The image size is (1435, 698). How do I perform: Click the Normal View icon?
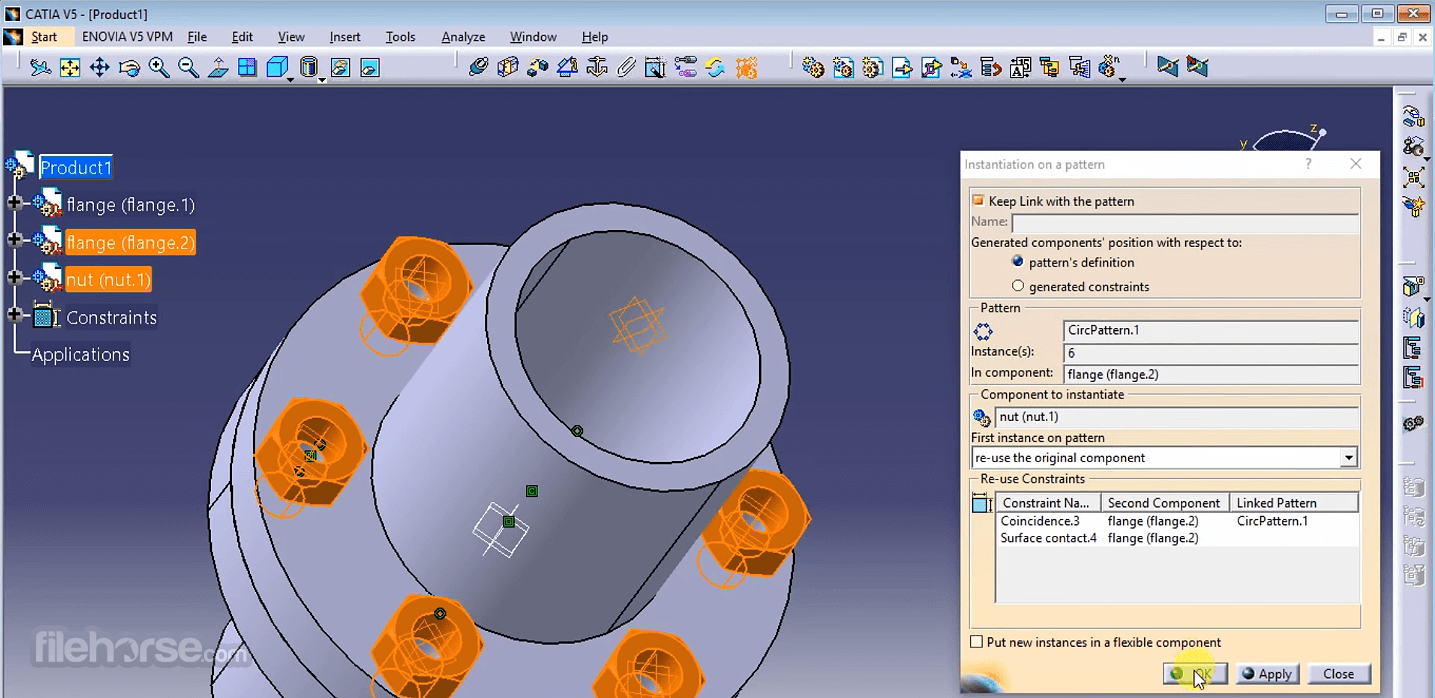point(218,68)
